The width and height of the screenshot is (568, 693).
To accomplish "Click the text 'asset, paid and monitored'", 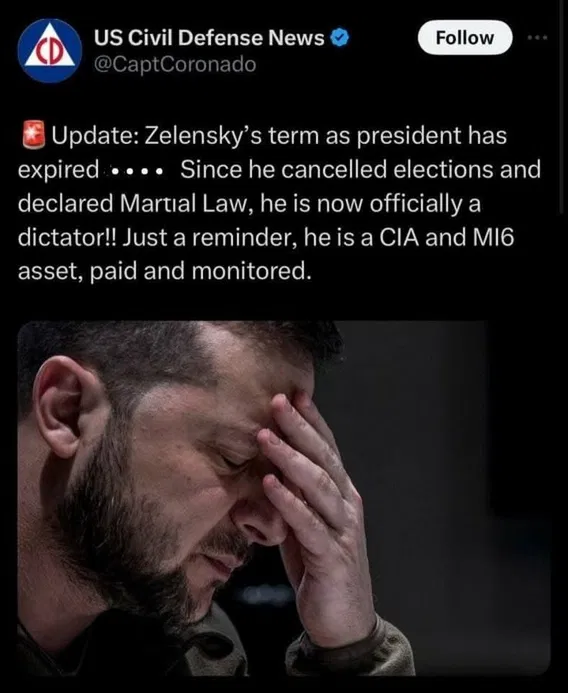I will (x=162, y=271).
